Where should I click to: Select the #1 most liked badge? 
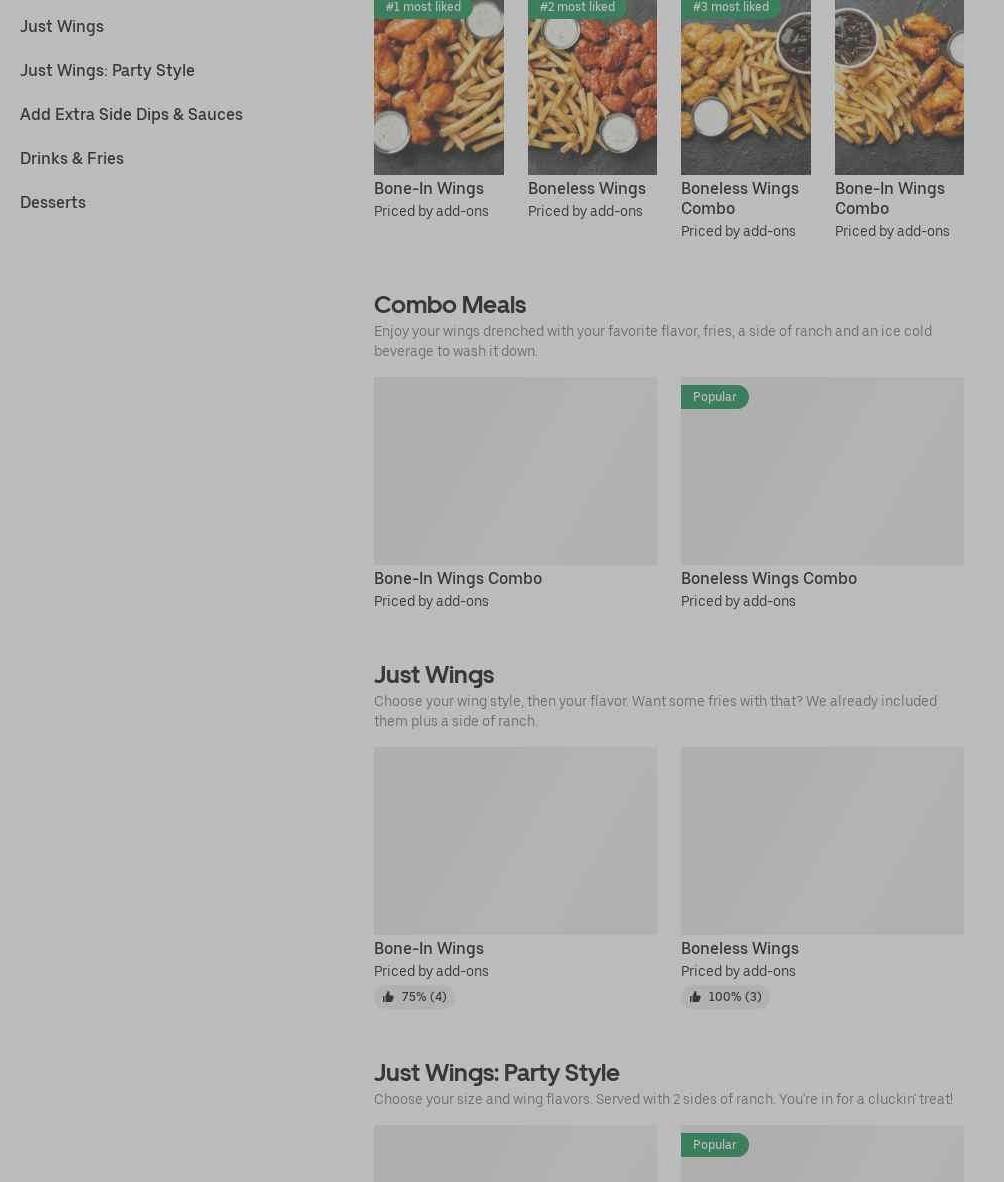pos(423,8)
